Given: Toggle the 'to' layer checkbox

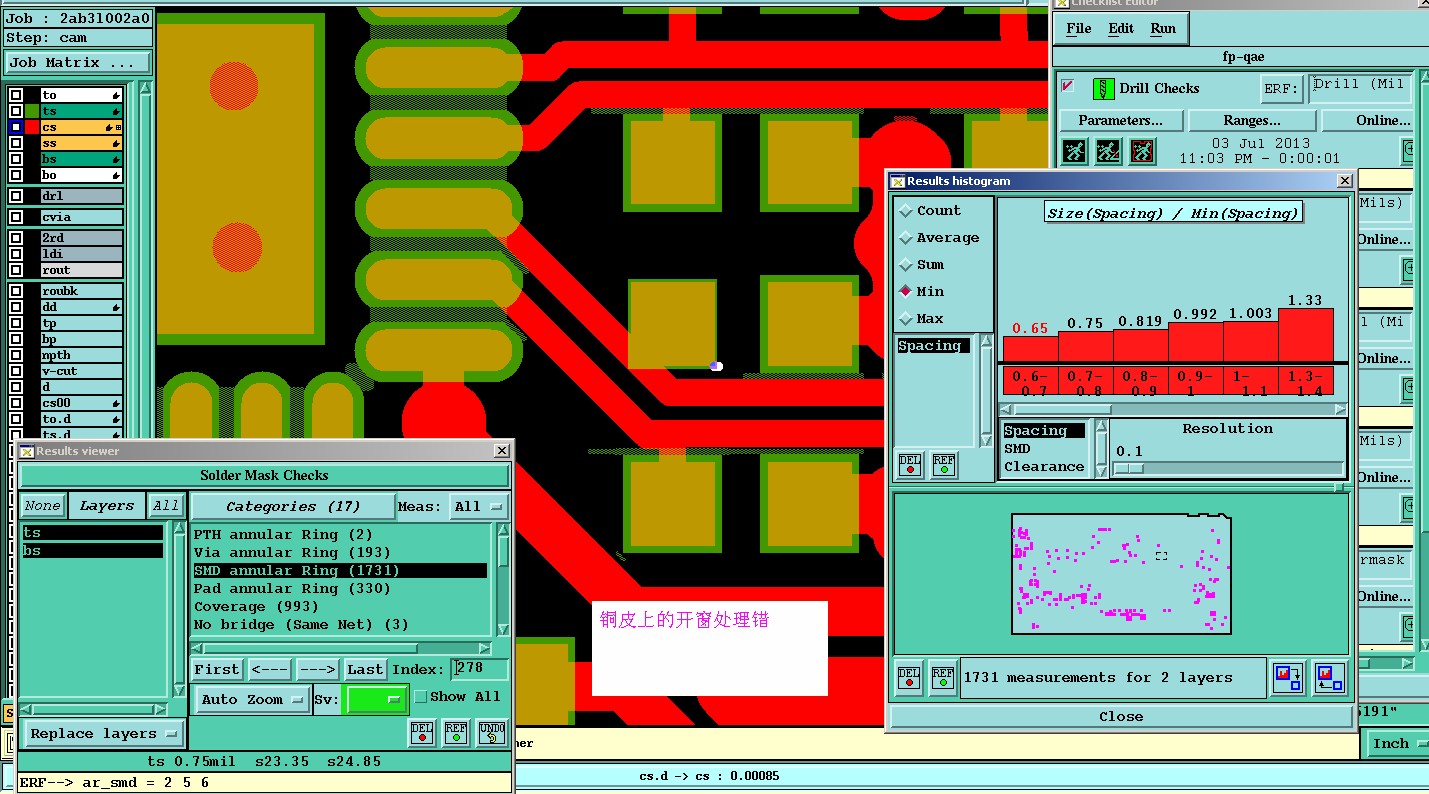Looking at the screenshot, I should tap(16, 95).
